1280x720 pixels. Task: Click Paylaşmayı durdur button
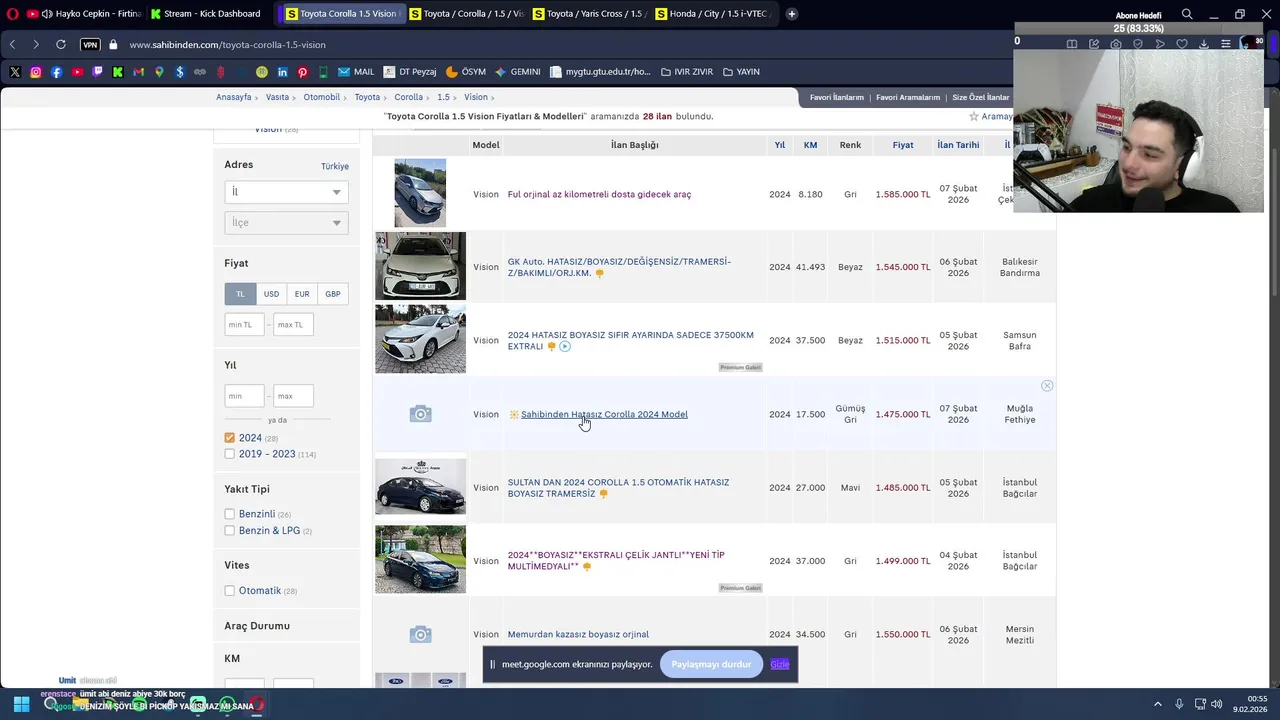pyautogui.click(x=711, y=664)
